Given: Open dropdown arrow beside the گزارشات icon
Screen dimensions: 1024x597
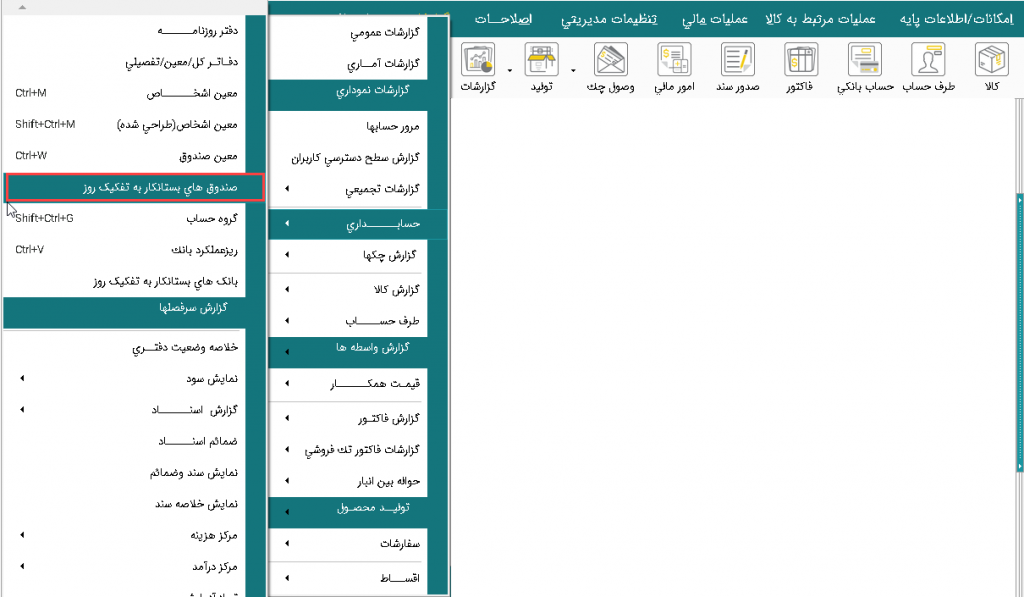Looking at the screenshot, I should pyautogui.click(x=511, y=71).
